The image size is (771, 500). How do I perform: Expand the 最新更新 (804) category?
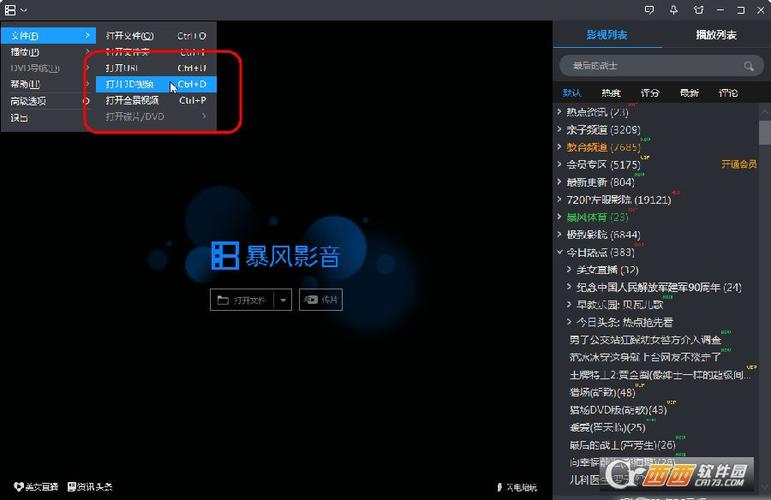560,182
